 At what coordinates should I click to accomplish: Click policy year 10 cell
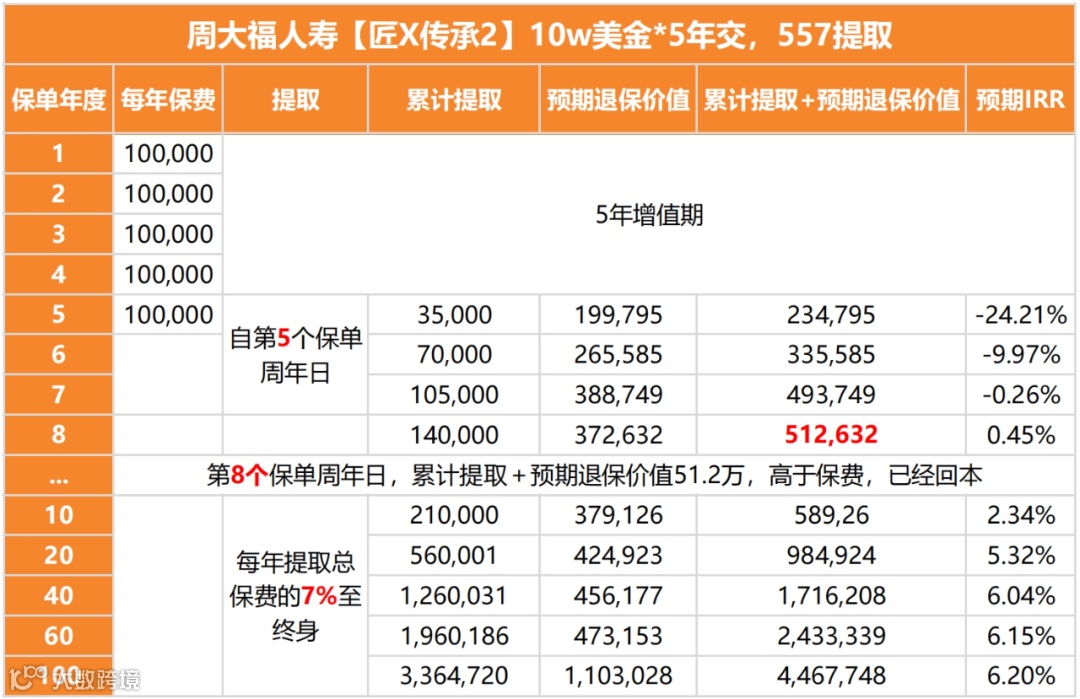click(59, 515)
